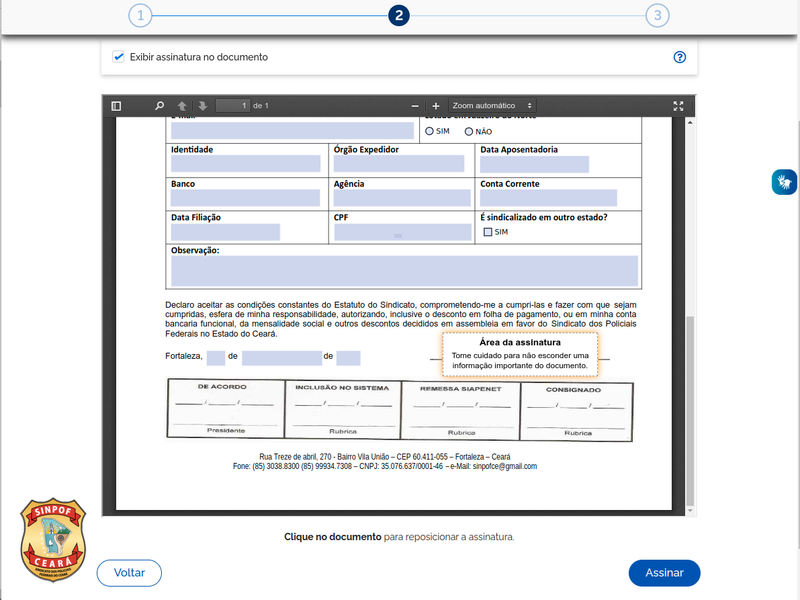Open the VLibras accessibility widget
Screen dimensions: 800x600
click(x=784, y=182)
